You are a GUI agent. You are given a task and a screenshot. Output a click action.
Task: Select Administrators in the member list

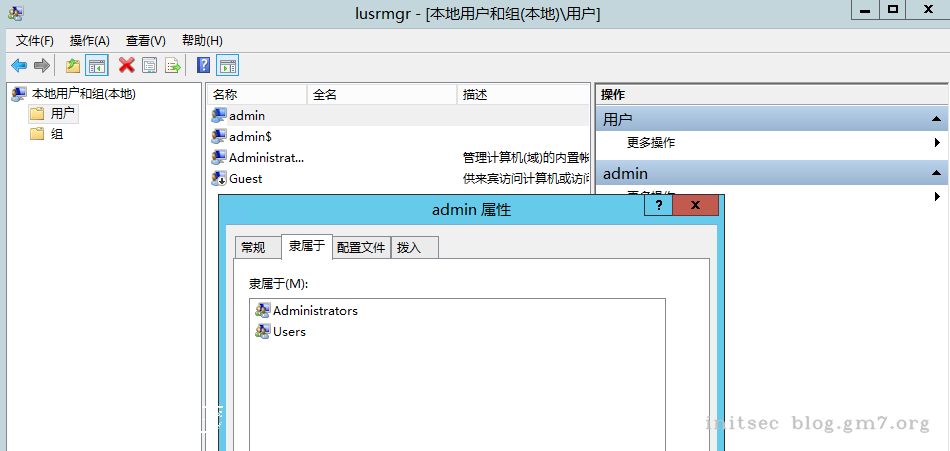(x=314, y=311)
